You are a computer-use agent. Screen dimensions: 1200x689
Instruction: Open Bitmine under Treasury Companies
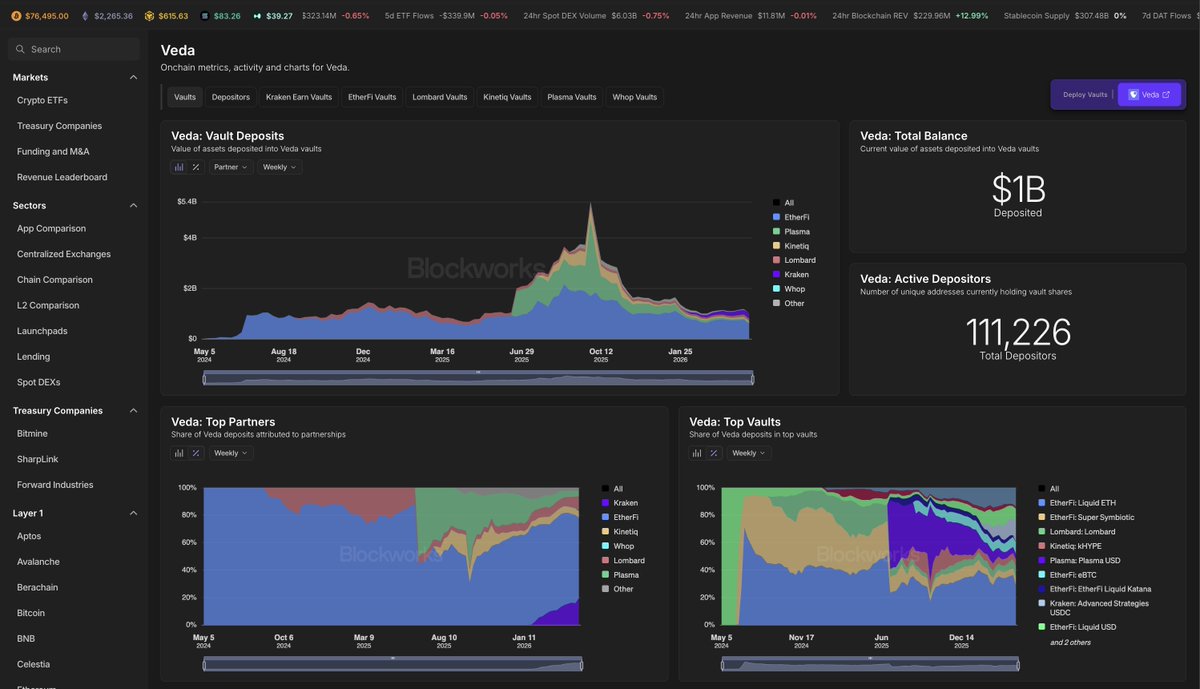[x=32, y=433]
